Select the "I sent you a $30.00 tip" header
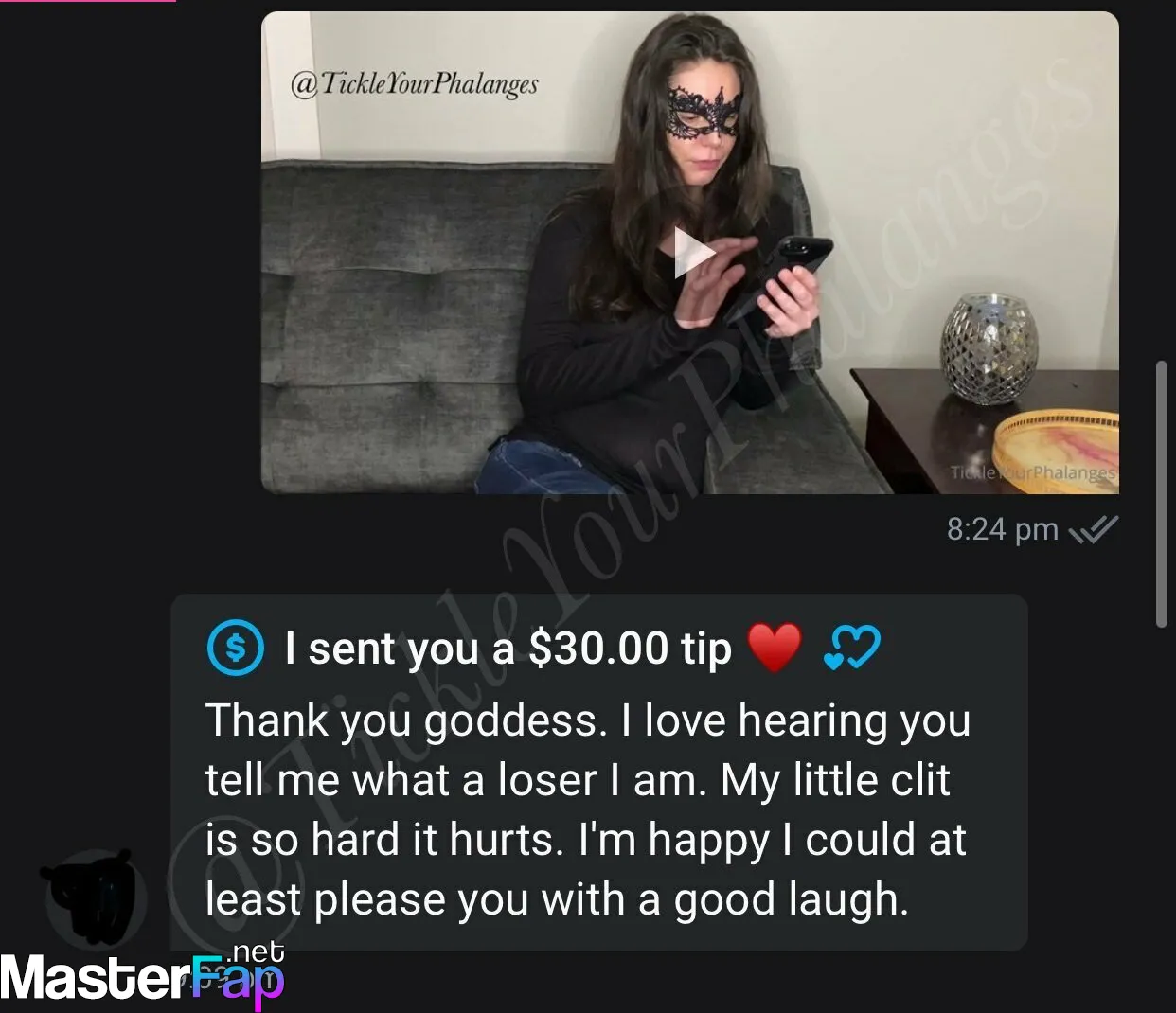The image size is (1176, 1013). coord(508,649)
